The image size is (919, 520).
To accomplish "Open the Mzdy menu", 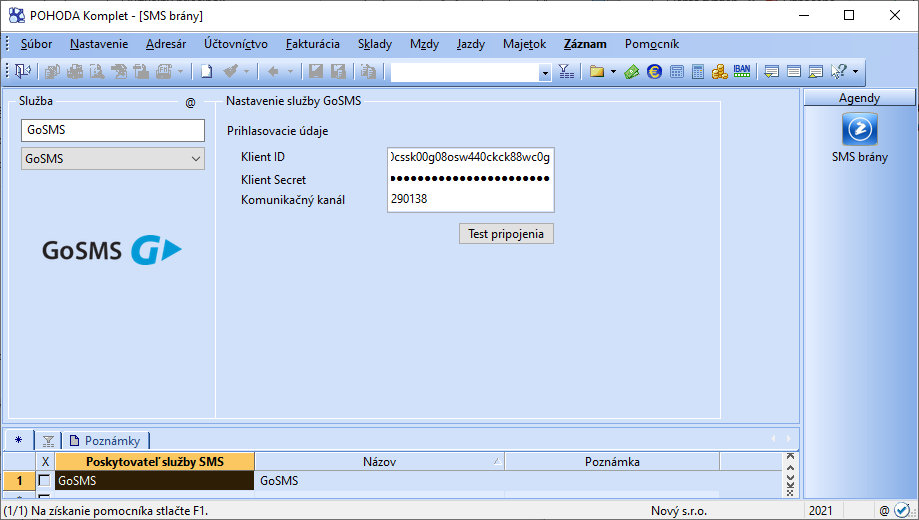I will pos(424,44).
